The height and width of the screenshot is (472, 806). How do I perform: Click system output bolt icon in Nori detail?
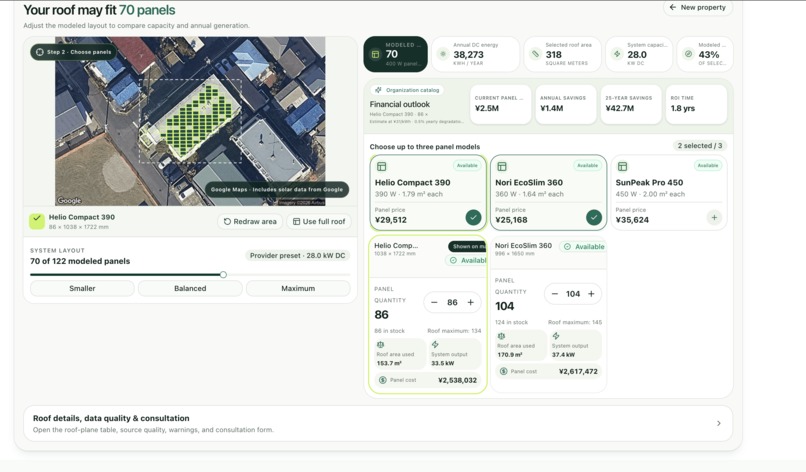556,336
